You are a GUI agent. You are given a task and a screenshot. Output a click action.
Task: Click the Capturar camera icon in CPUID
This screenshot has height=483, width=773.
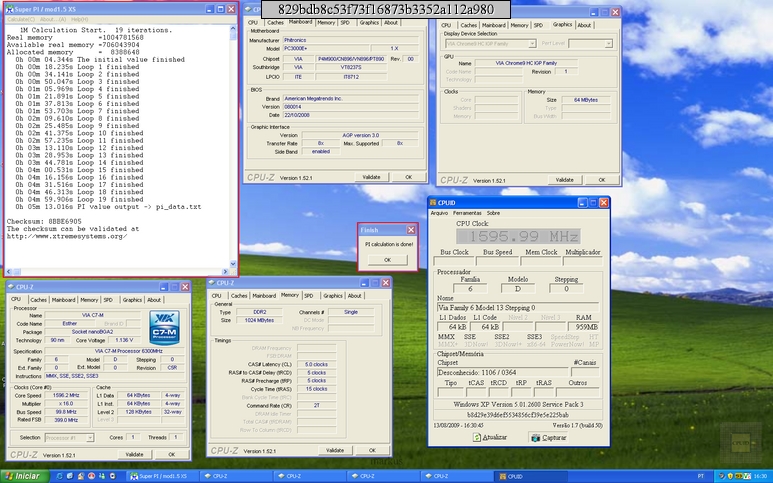(535, 437)
